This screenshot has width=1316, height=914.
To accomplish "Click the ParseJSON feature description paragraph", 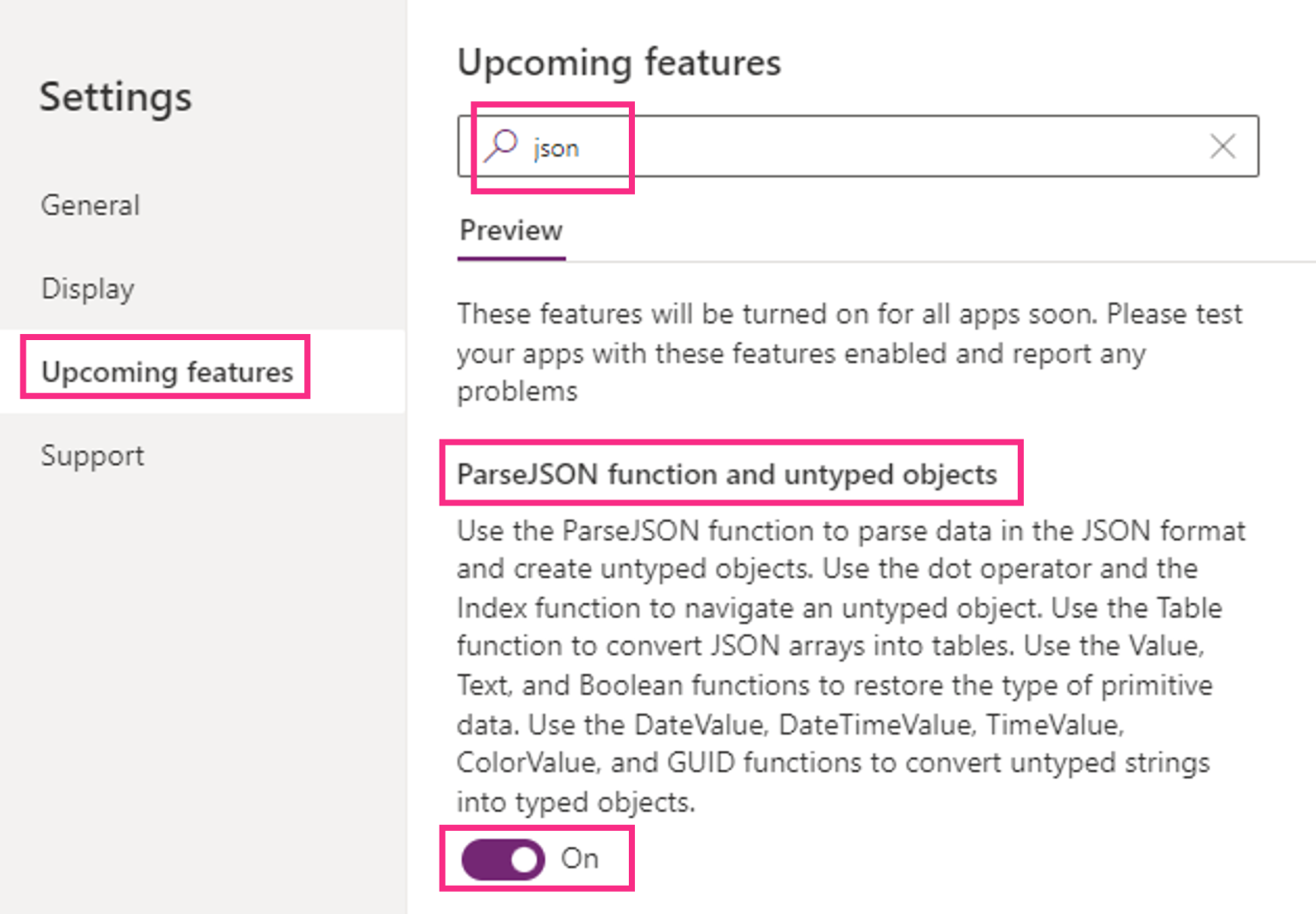I will tap(840, 666).
